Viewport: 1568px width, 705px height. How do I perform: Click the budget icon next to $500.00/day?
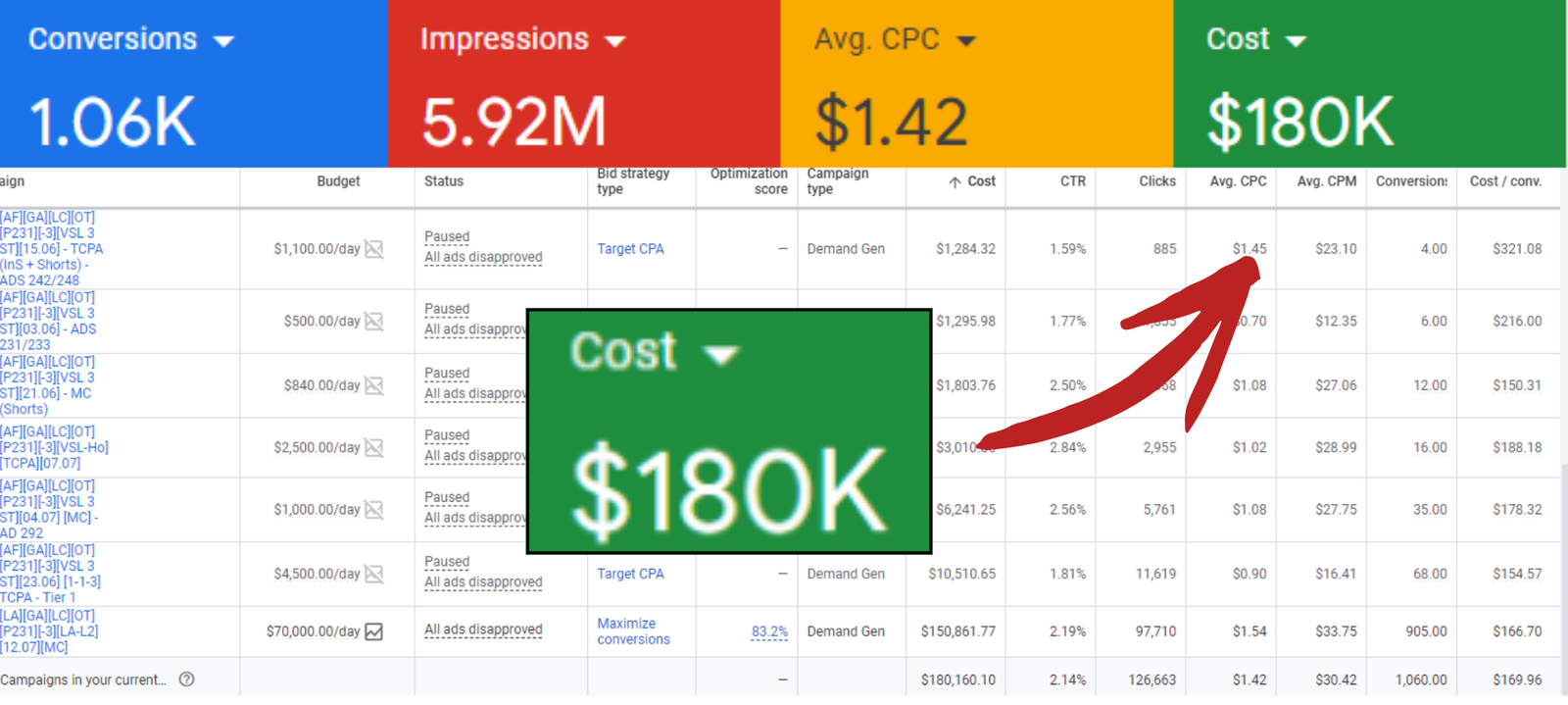click(x=374, y=322)
